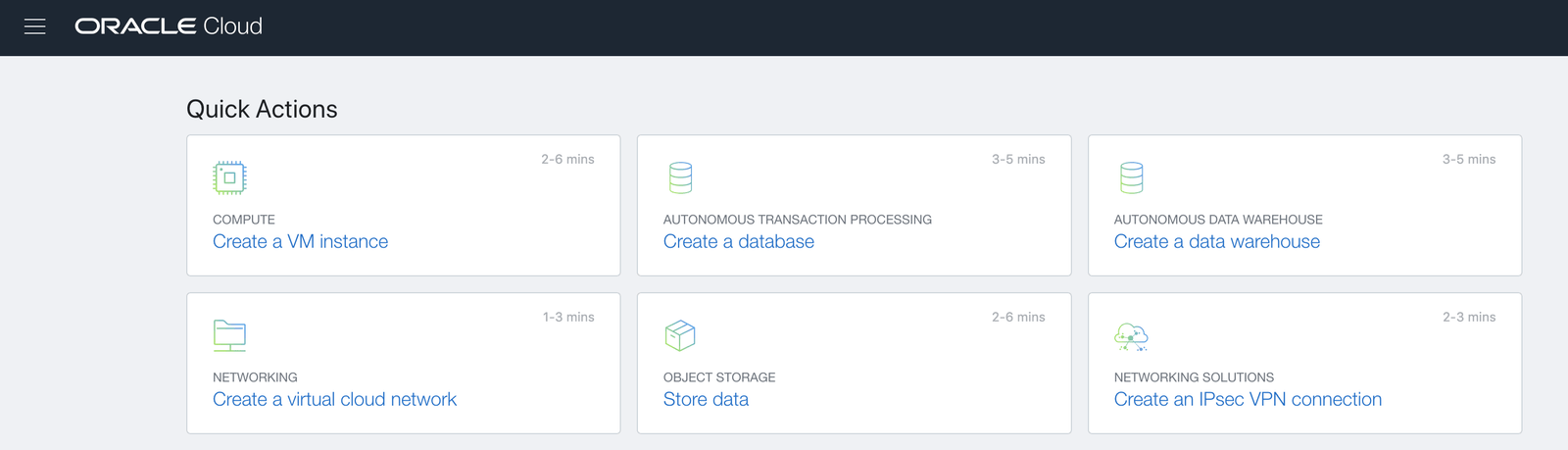Open the Create a data warehouse link

(1216, 242)
